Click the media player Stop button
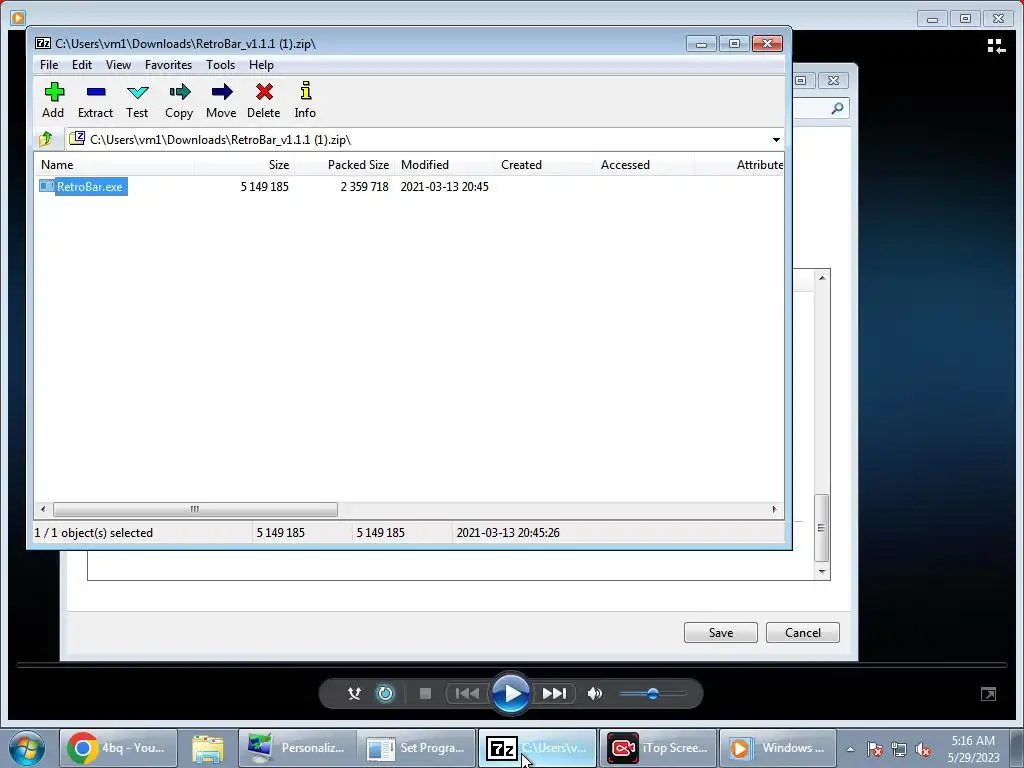This screenshot has height=768, width=1024. pos(425,694)
